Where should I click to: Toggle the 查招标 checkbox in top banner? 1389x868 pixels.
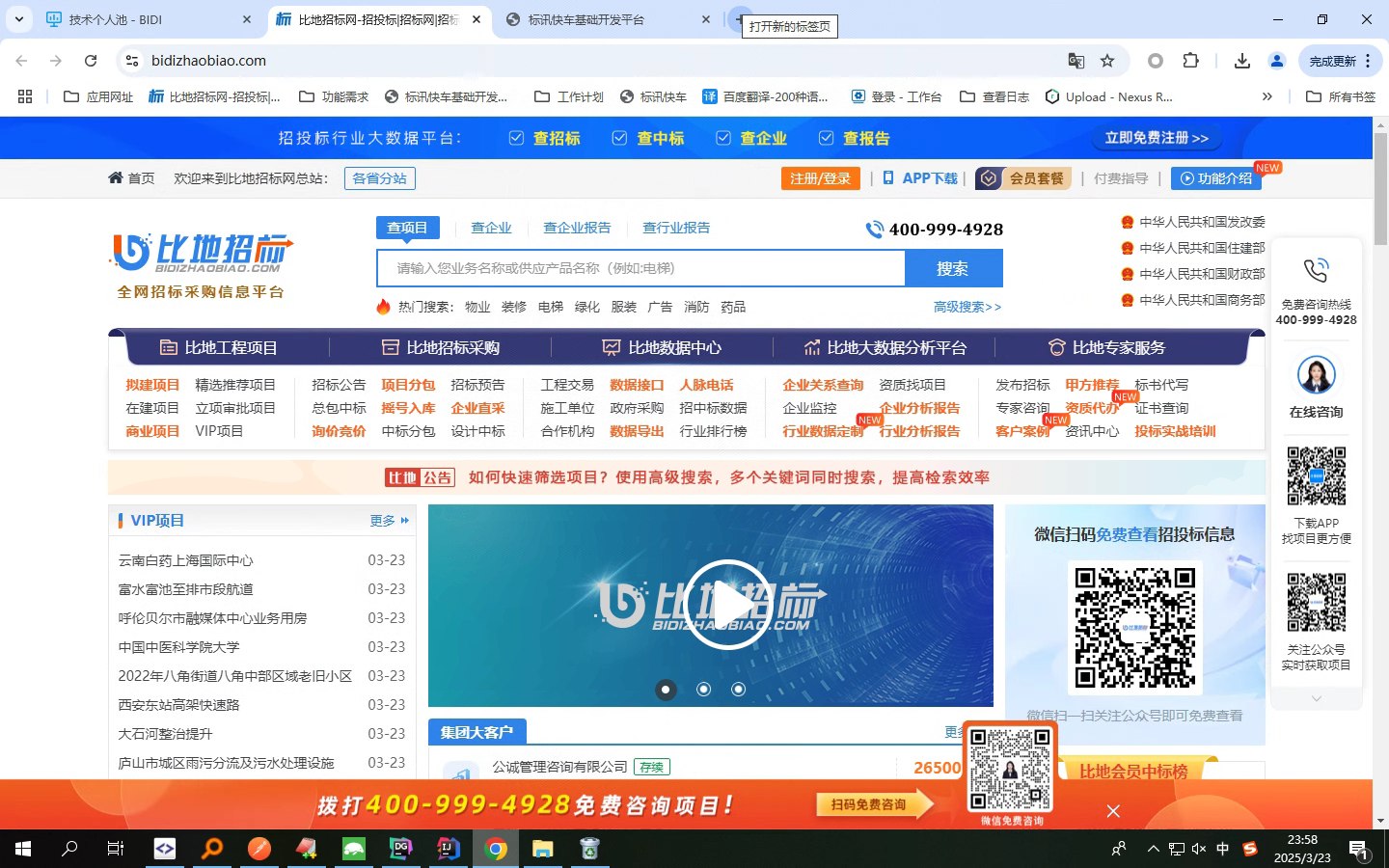tap(517, 138)
